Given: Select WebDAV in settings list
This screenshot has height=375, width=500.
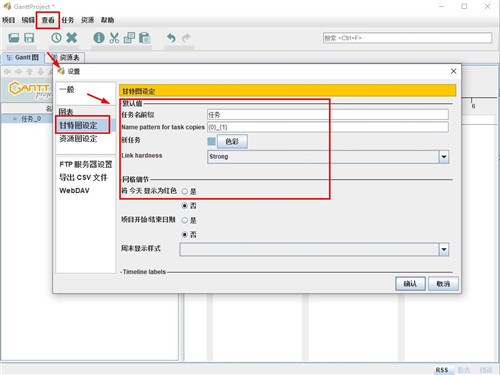Looking at the screenshot, I should click(74, 191).
